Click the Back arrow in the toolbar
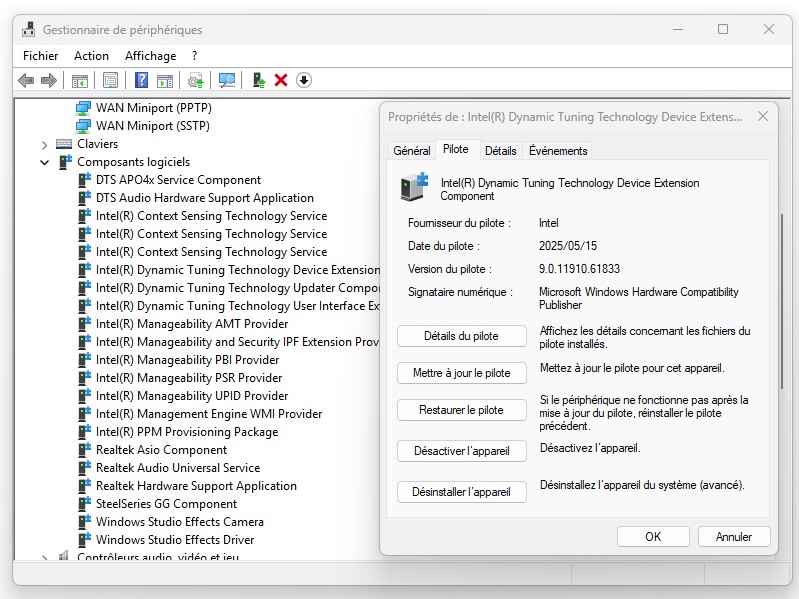This screenshot has width=799, height=599. 25,80
